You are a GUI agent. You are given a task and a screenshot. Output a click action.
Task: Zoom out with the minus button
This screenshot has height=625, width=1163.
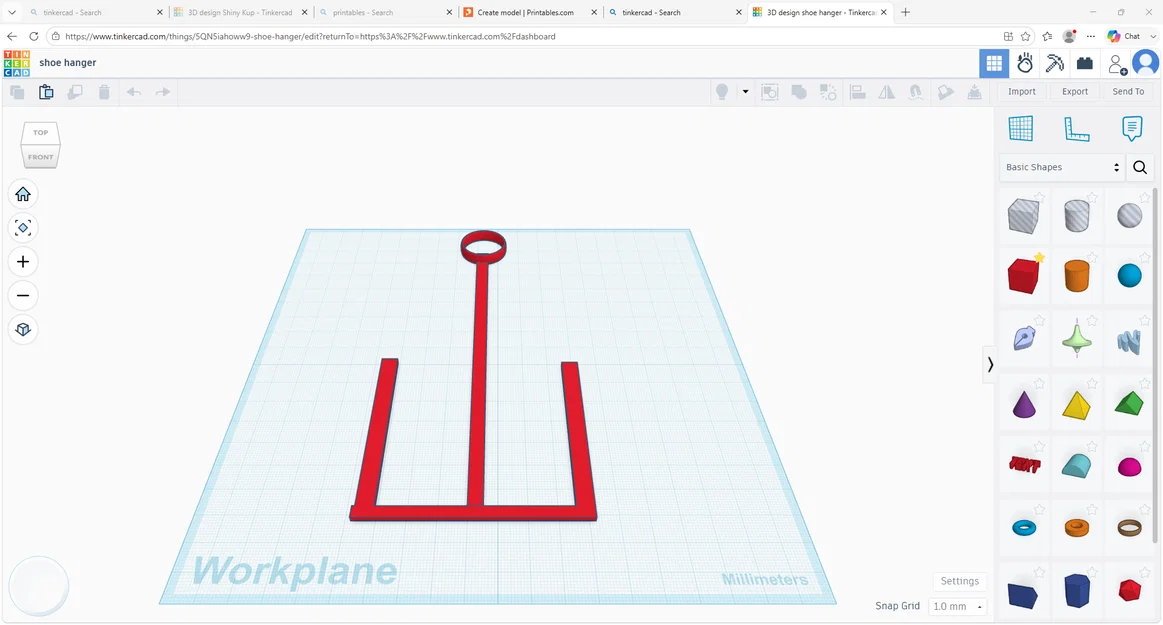pyautogui.click(x=23, y=296)
